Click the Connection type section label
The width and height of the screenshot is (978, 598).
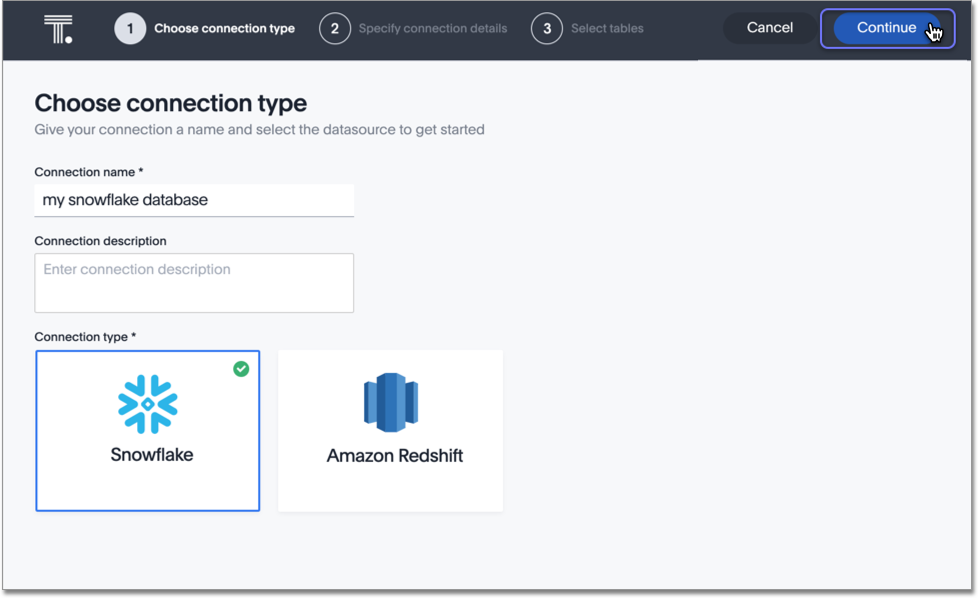pyautogui.click(x=85, y=337)
